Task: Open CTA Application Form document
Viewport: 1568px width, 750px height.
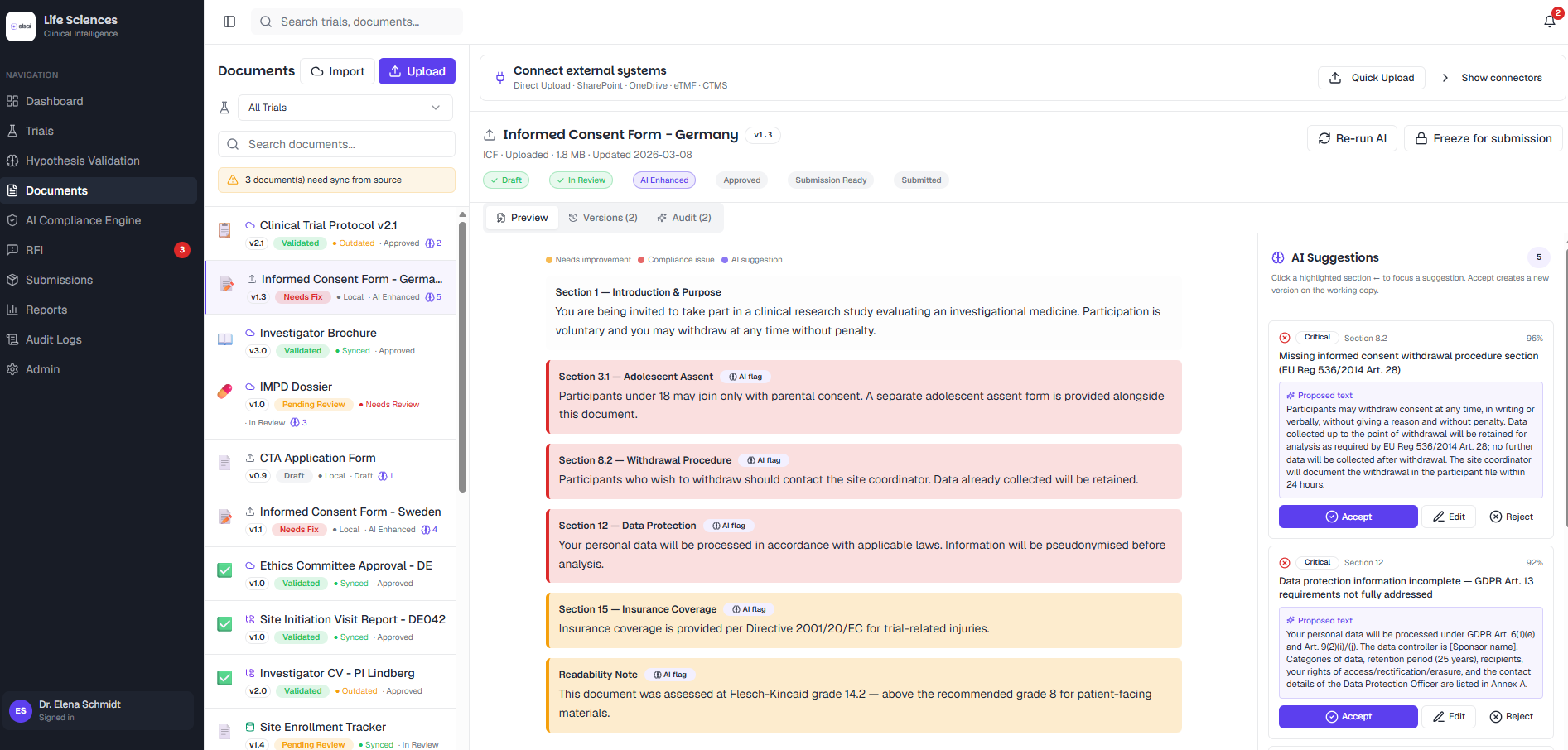Action: coord(330,466)
